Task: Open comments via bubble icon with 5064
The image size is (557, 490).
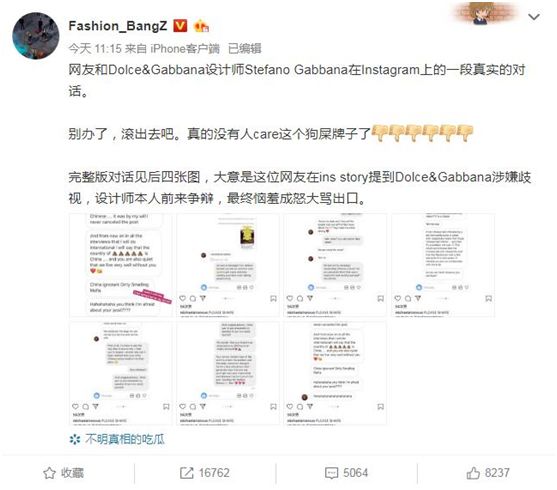Action: click(x=346, y=473)
